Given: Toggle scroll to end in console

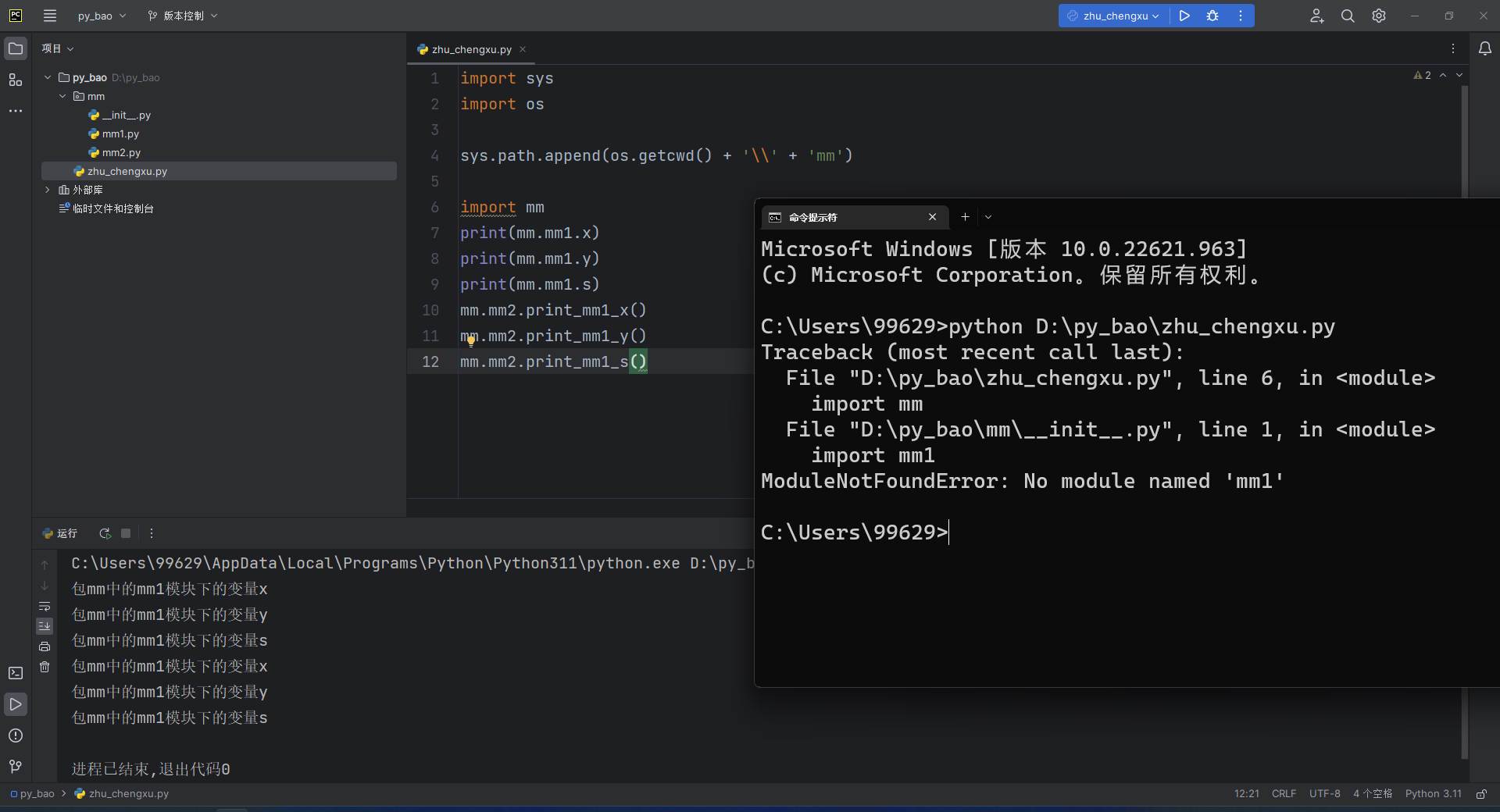Looking at the screenshot, I should (x=45, y=626).
